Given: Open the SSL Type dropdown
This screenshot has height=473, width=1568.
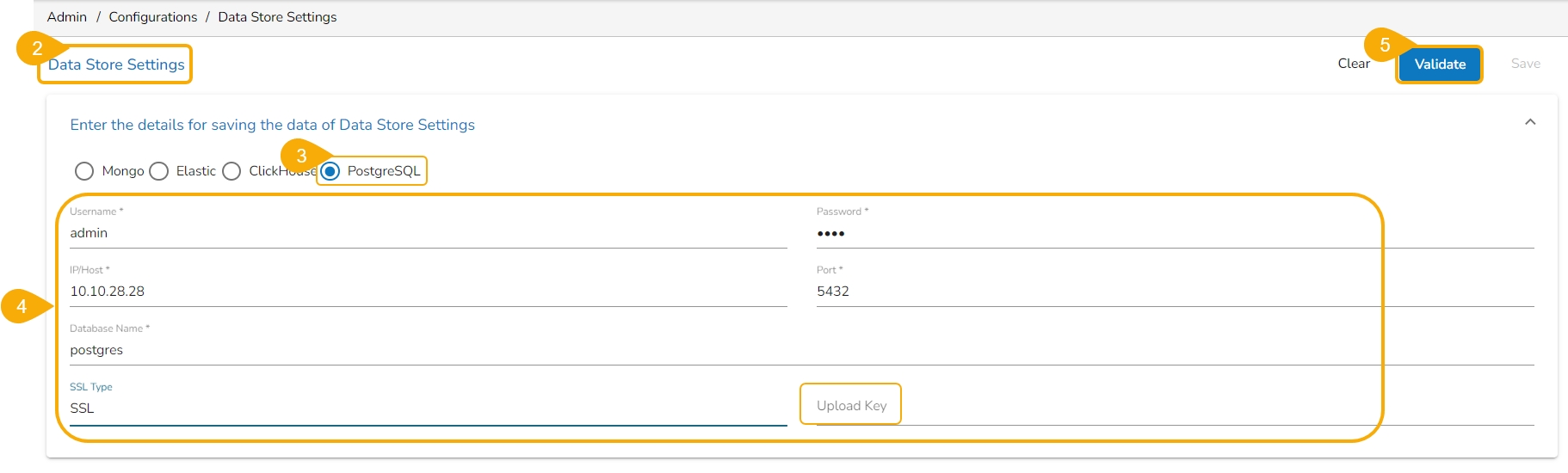Looking at the screenshot, I should pyautogui.click(x=428, y=408).
